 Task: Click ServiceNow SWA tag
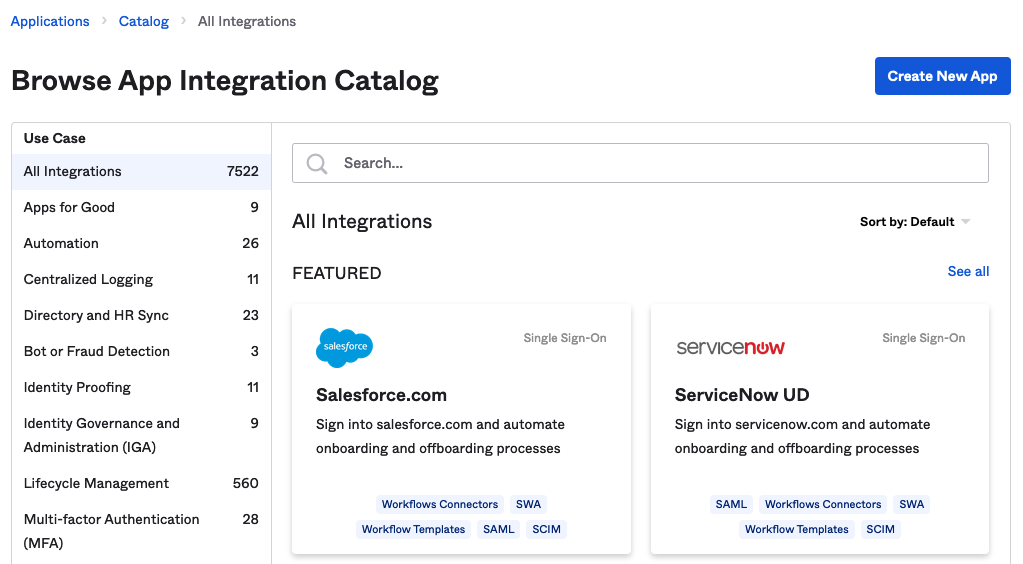[x=911, y=505]
